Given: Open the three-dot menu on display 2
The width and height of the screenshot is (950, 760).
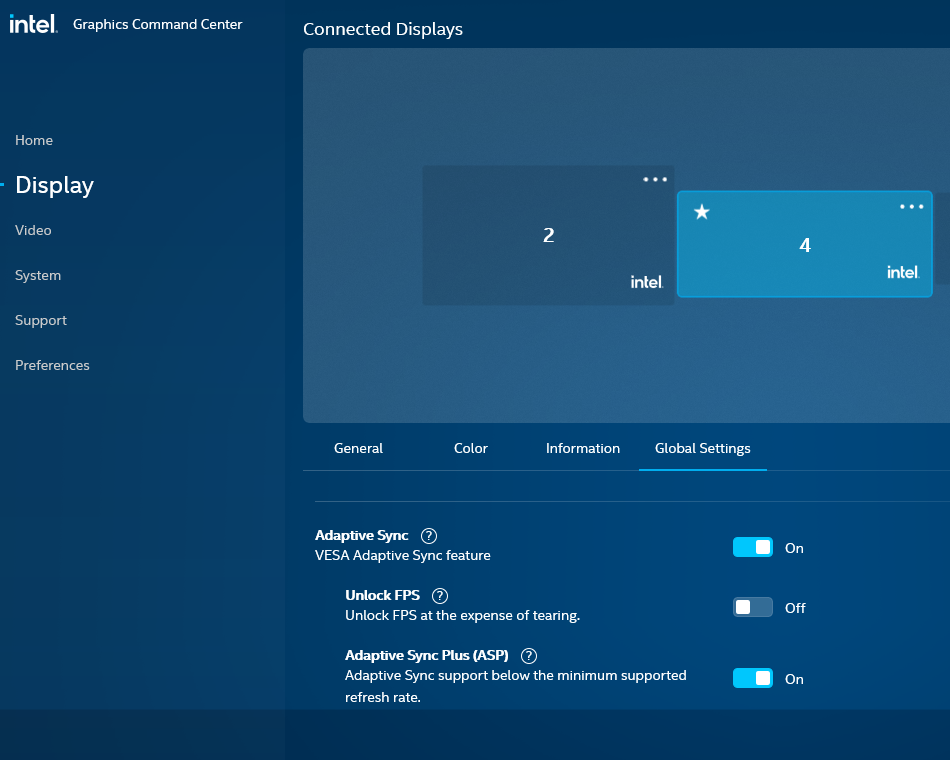Looking at the screenshot, I should click(655, 179).
